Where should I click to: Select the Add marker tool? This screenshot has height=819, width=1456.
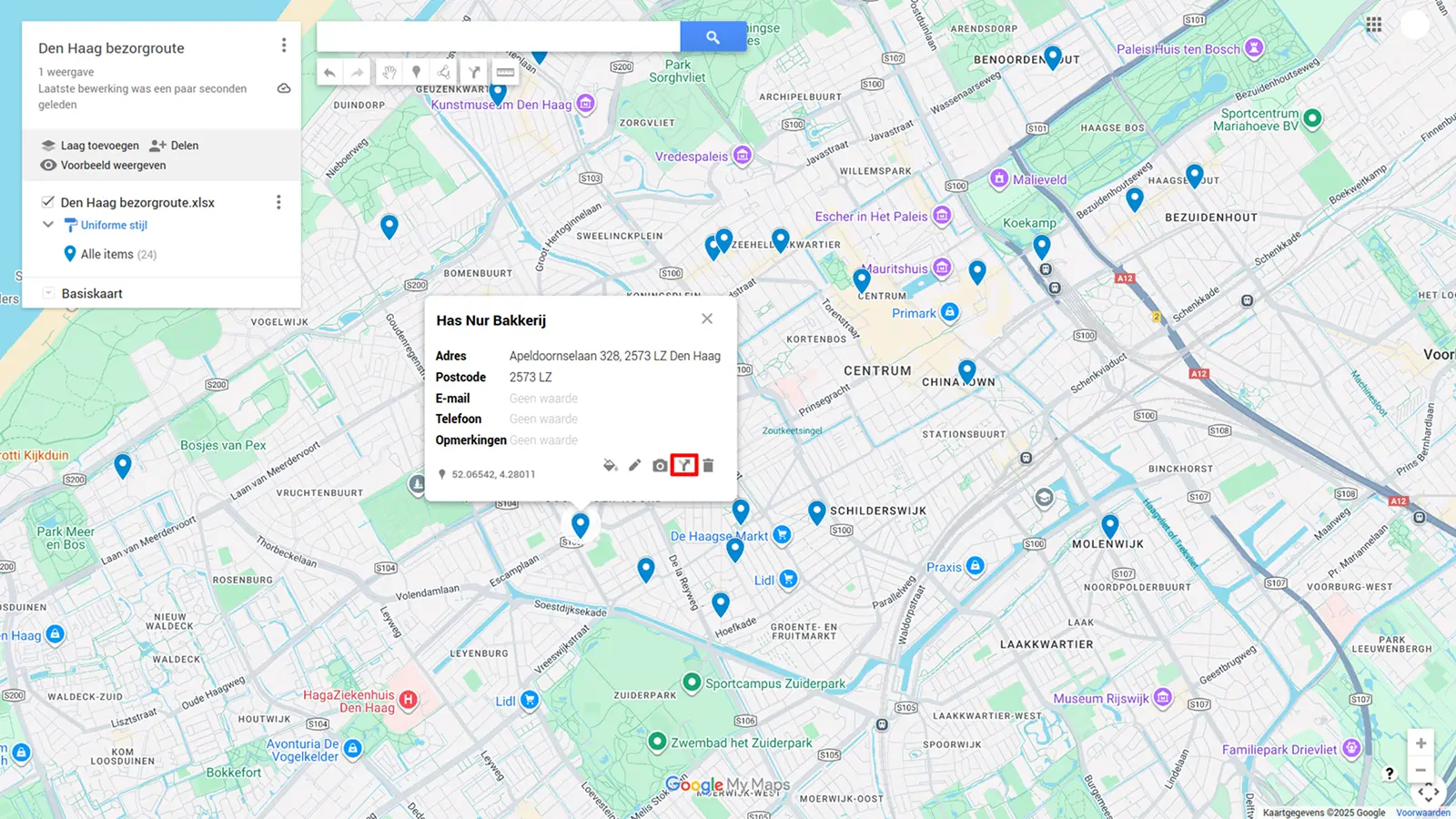click(416, 72)
